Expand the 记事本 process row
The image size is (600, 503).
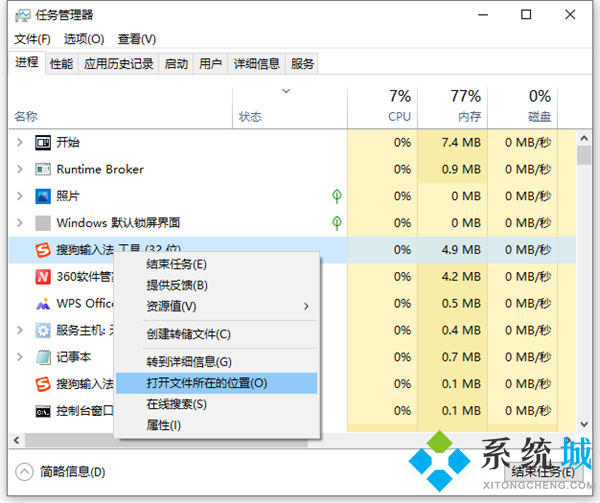pyautogui.click(x=20, y=357)
